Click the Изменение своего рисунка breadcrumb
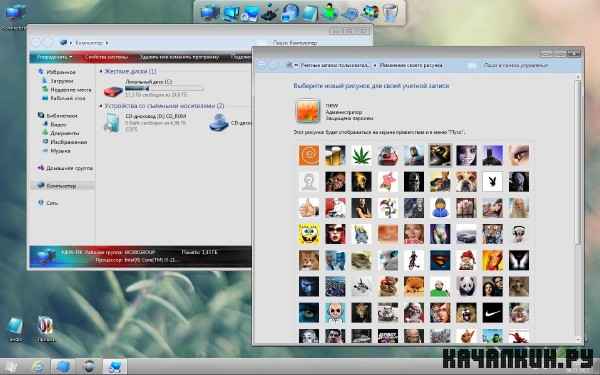 tap(411, 65)
